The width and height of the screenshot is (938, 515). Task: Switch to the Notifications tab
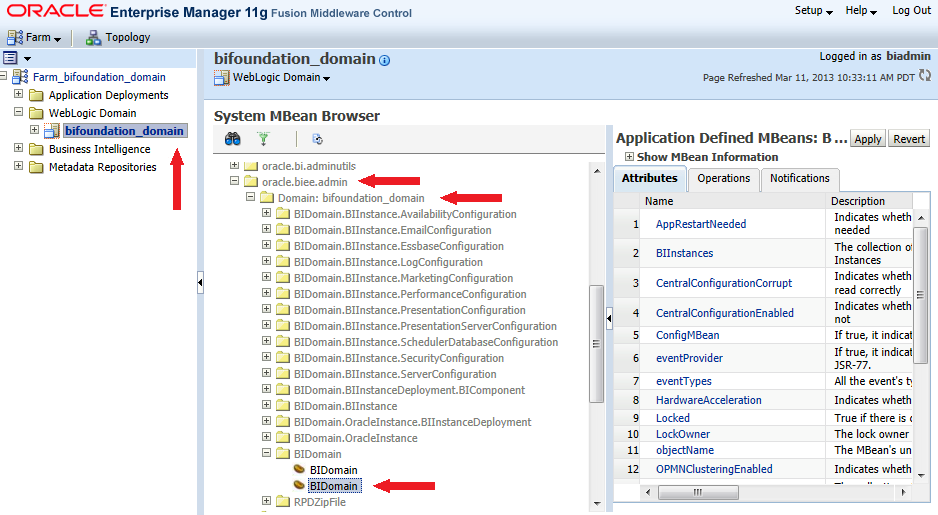pyautogui.click(x=800, y=178)
